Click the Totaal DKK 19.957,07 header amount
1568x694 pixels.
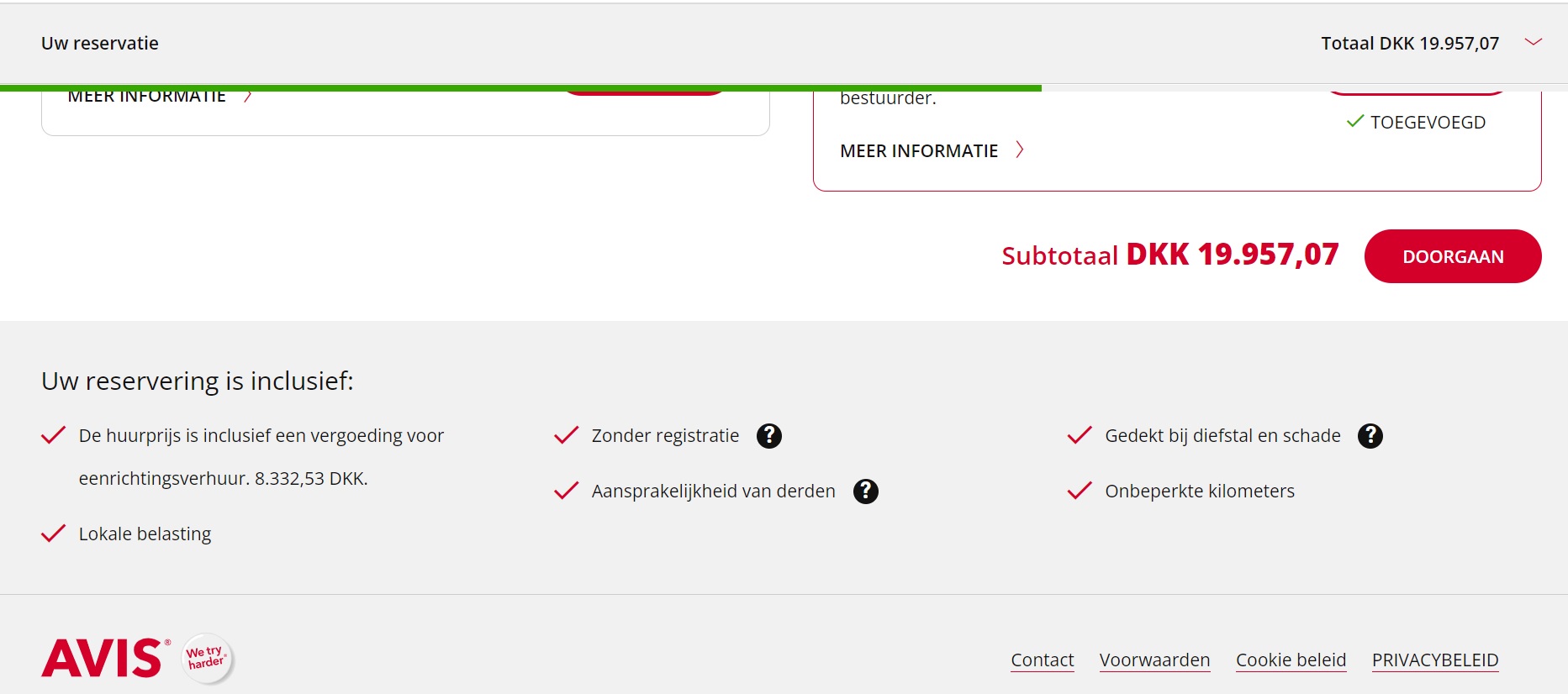coord(1409,44)
